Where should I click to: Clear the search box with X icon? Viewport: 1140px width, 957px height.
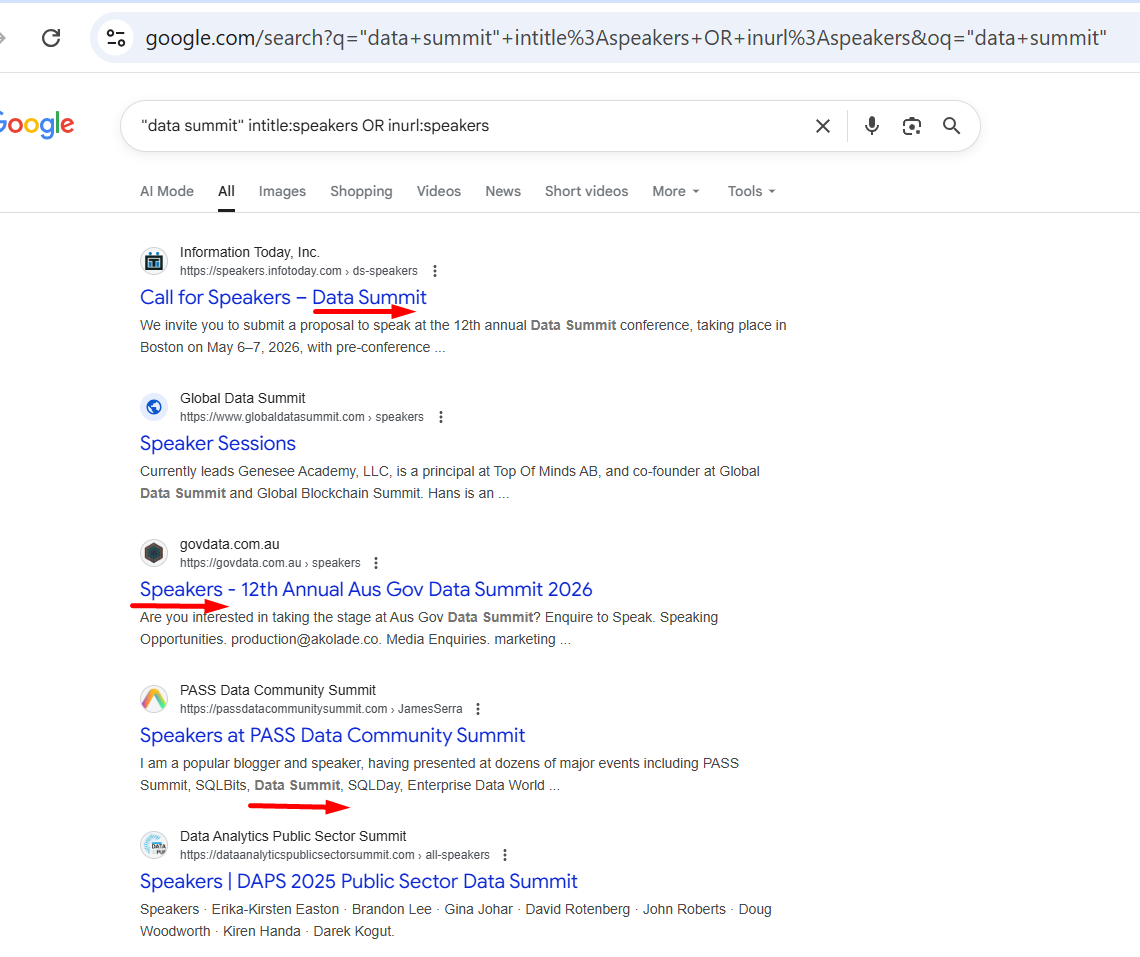(x=822, y=126)
